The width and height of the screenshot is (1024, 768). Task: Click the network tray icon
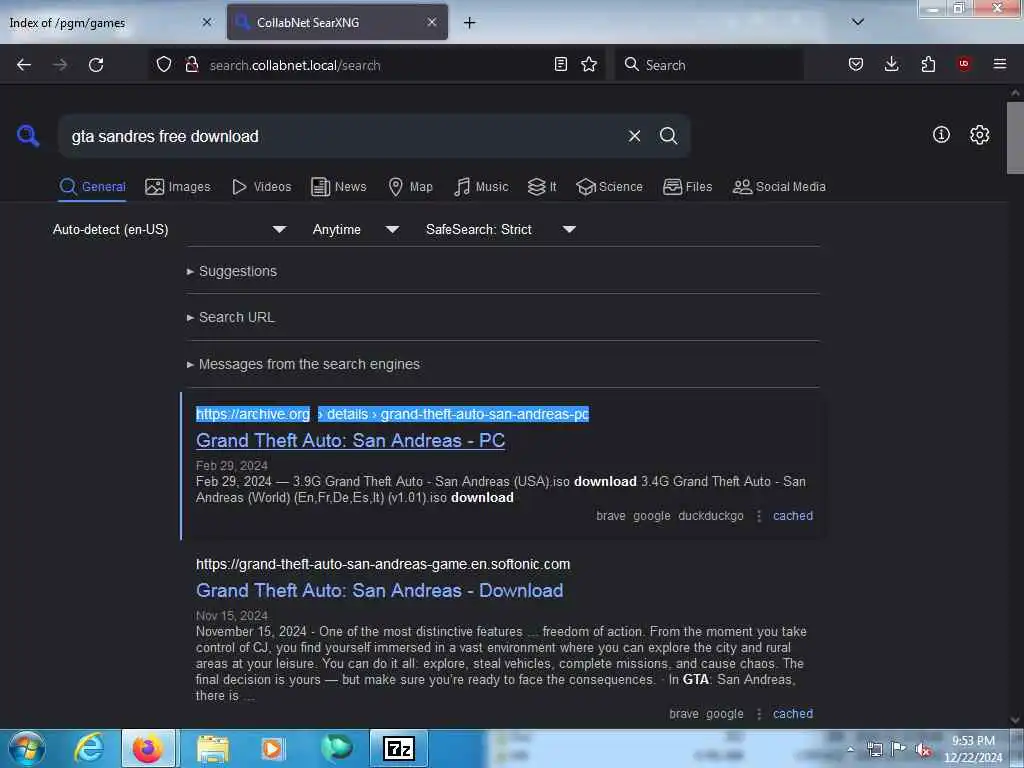[875, 750]
